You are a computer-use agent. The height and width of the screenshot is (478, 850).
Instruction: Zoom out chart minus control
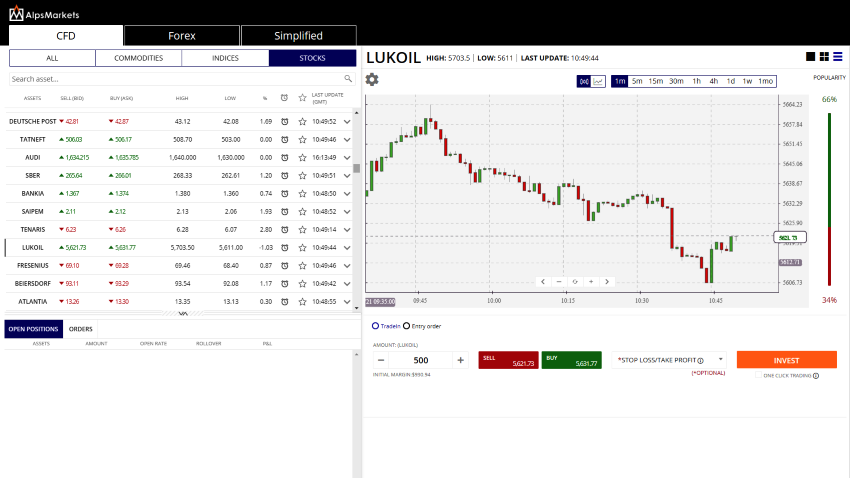(x=559, y=281)
